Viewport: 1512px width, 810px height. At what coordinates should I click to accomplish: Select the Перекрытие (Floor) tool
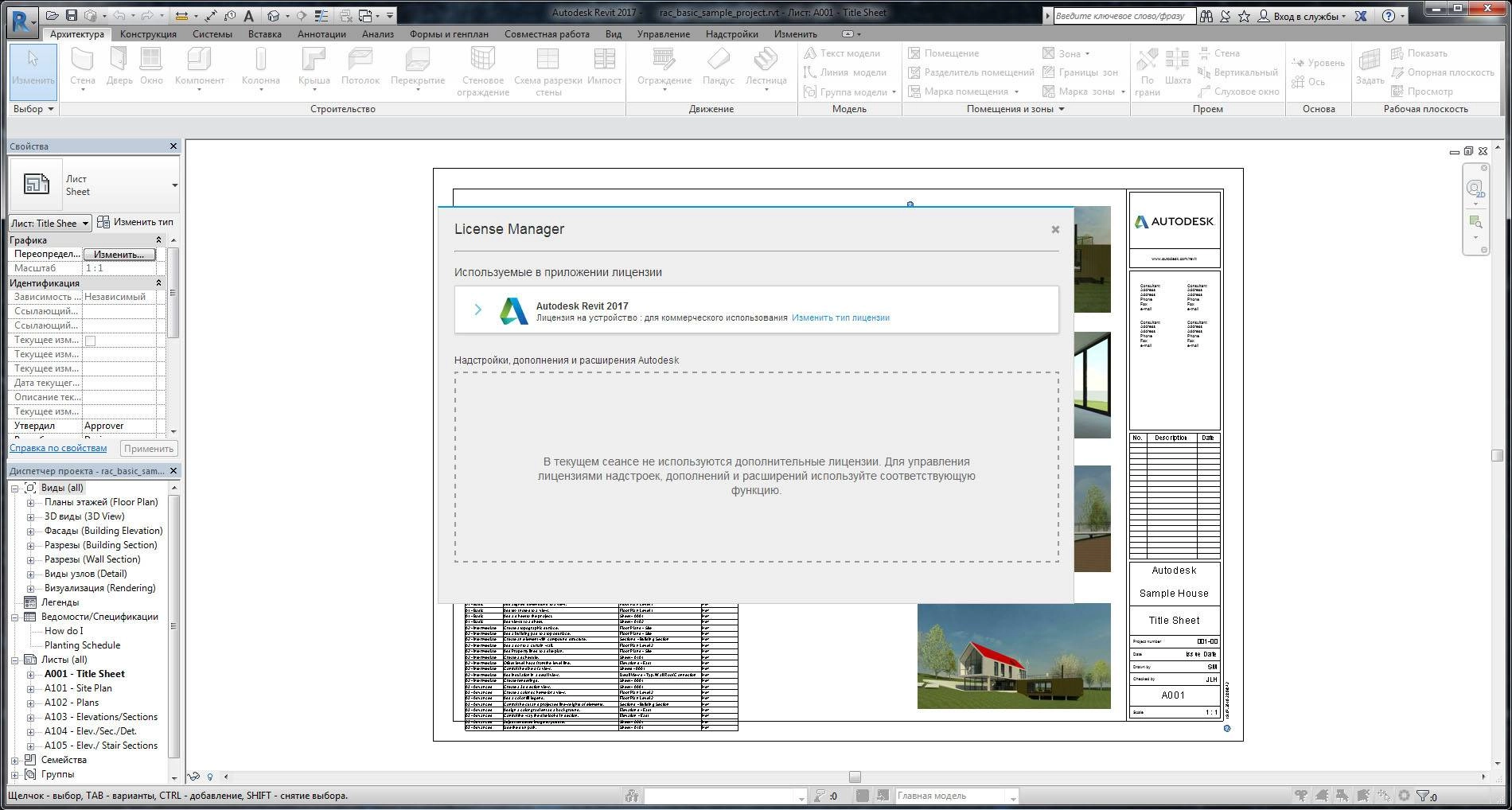coord(418,68)
